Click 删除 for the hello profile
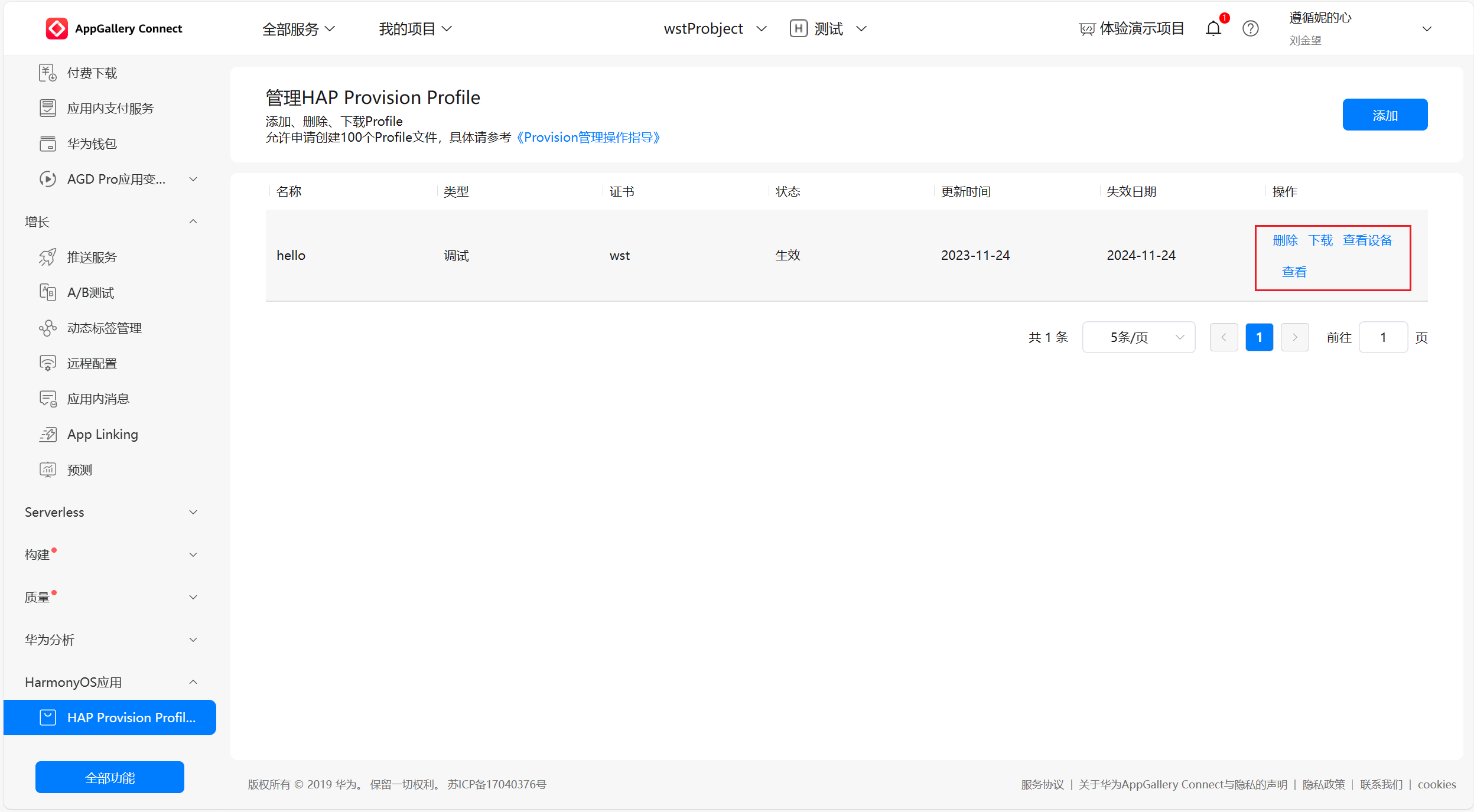 tap(1285, 240)
